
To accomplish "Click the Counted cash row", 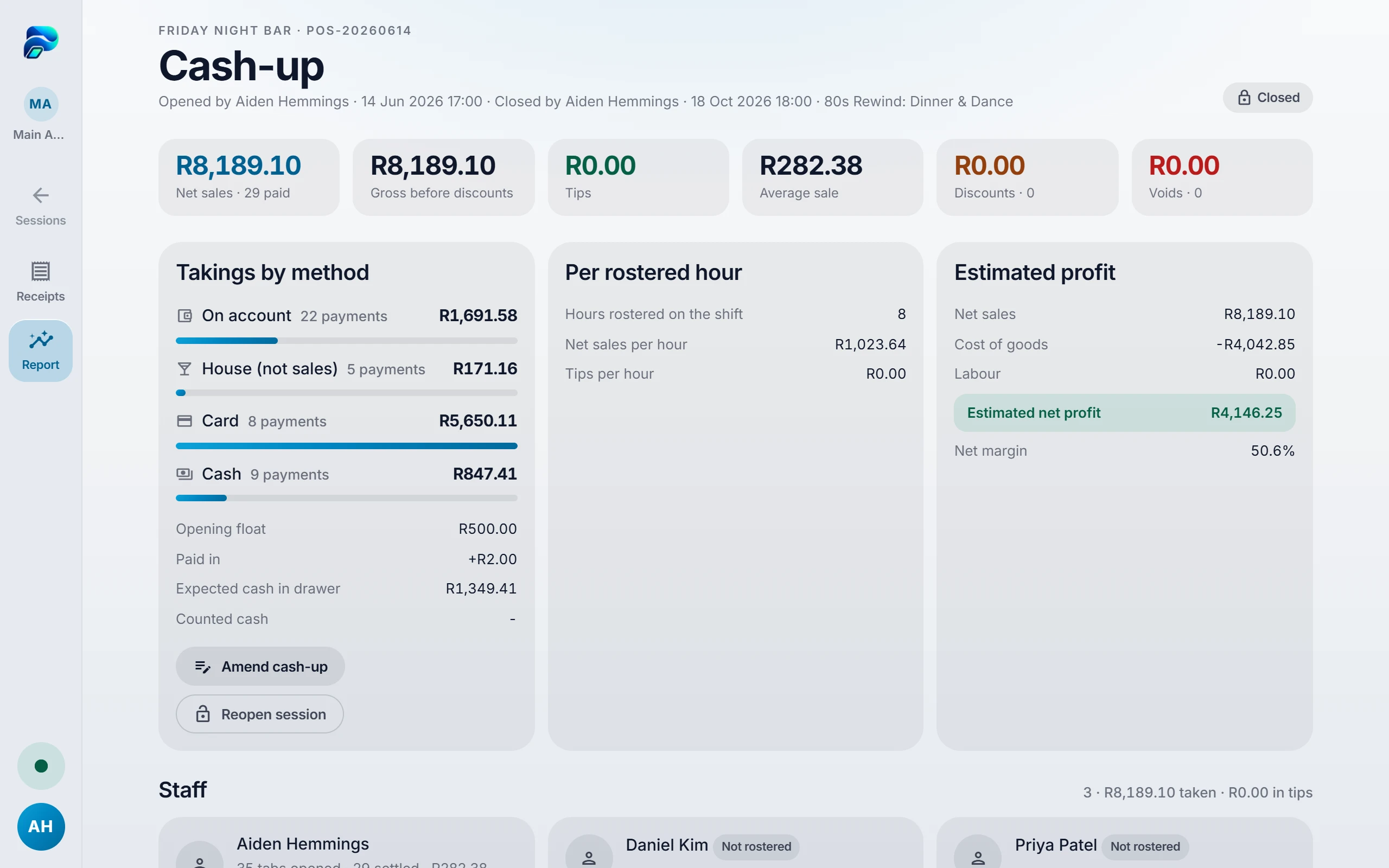I will 346,619.
